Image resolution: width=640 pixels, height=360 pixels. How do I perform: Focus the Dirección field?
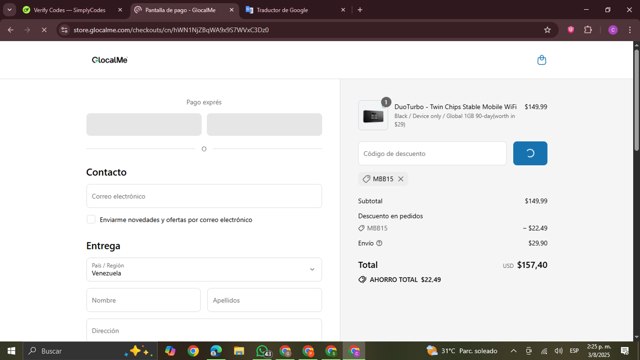coord(204,330)
